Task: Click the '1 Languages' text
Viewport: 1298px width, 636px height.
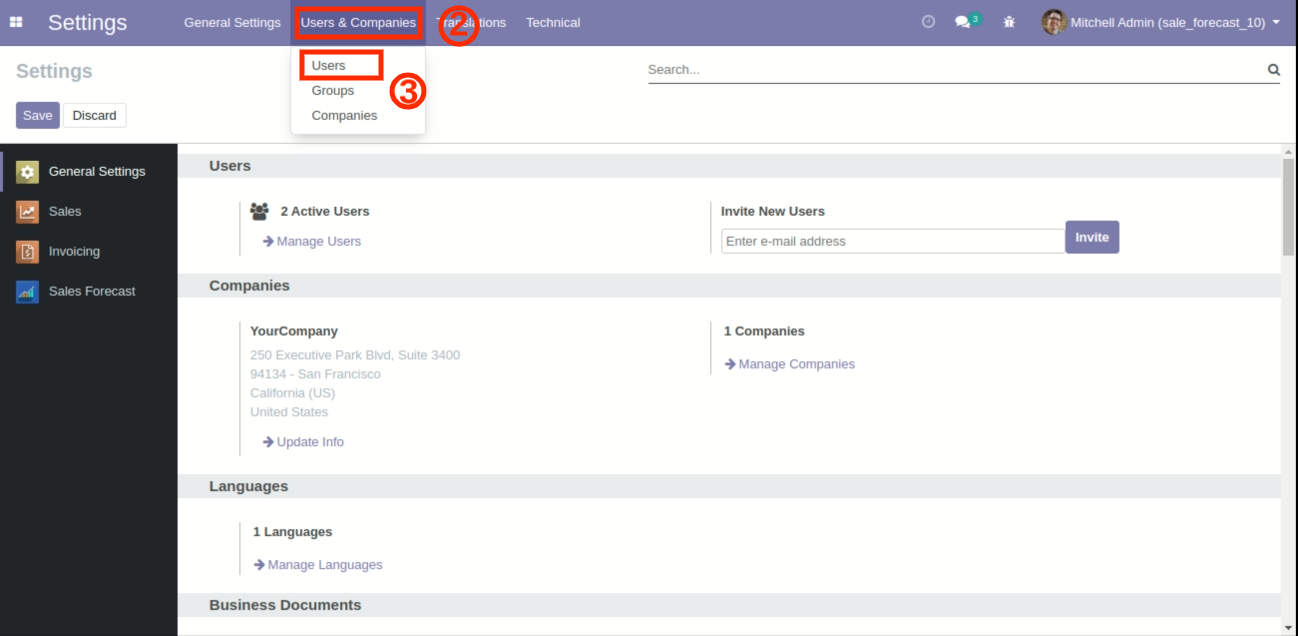Action: pos(293,532)
